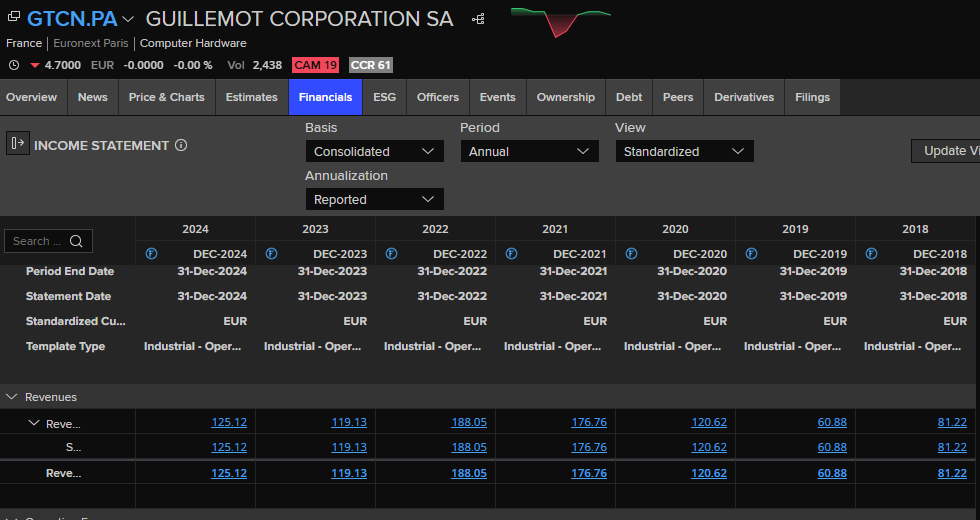Click the clock delayed-quote icon
980x520 pixels.
coord(14,65)
